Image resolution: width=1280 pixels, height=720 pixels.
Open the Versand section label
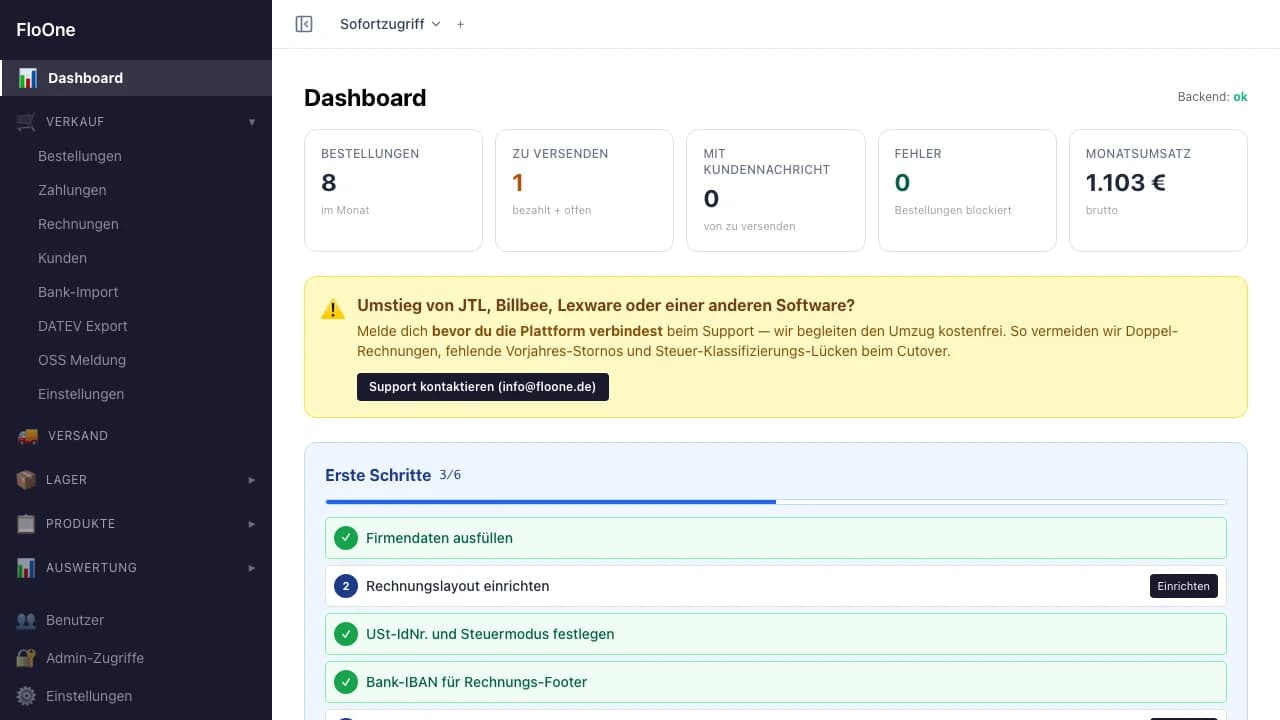[78, 436]
